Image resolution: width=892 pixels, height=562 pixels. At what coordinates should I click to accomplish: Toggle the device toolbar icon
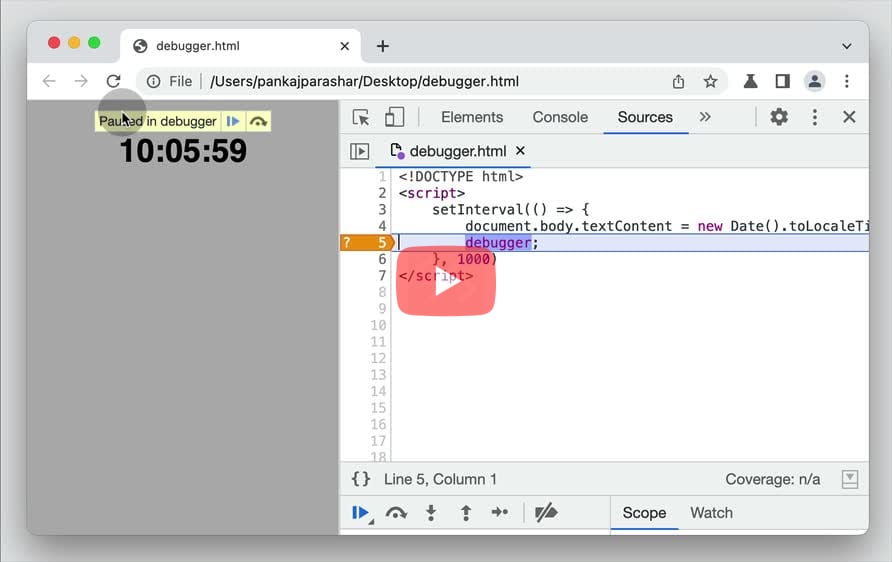click(394, 117)
